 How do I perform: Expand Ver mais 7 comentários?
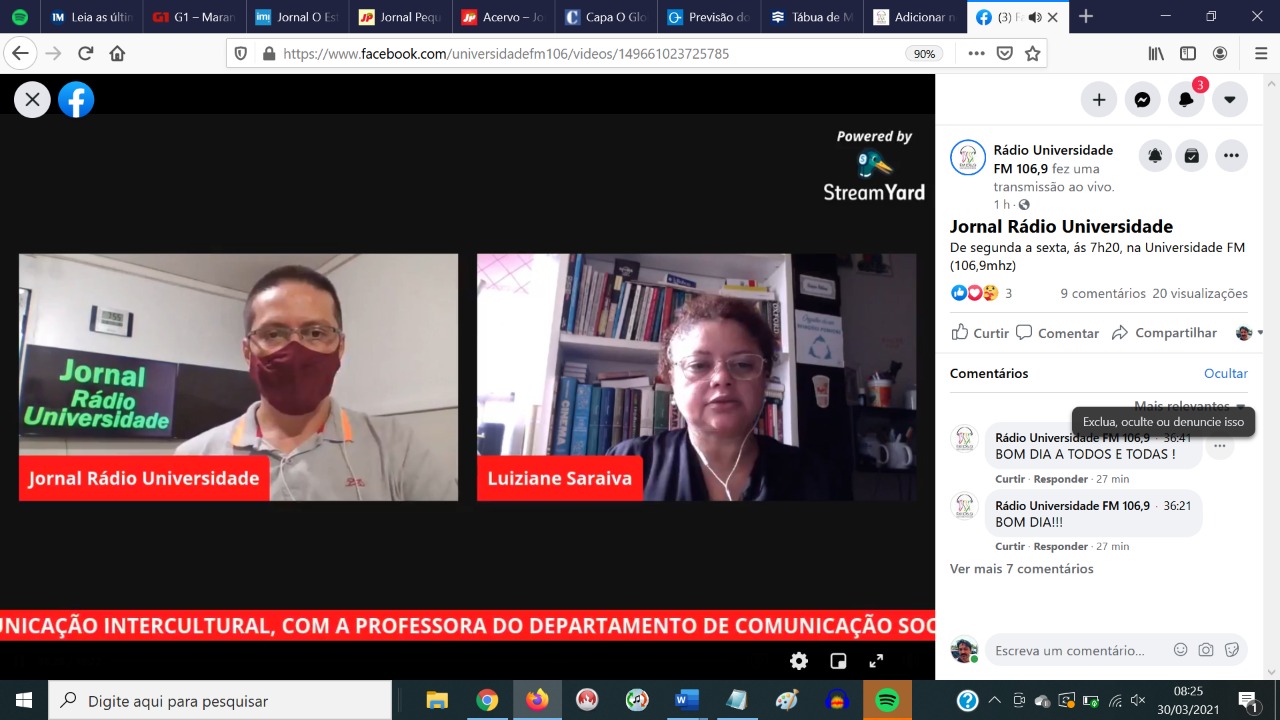click(x=1021, y=569)
